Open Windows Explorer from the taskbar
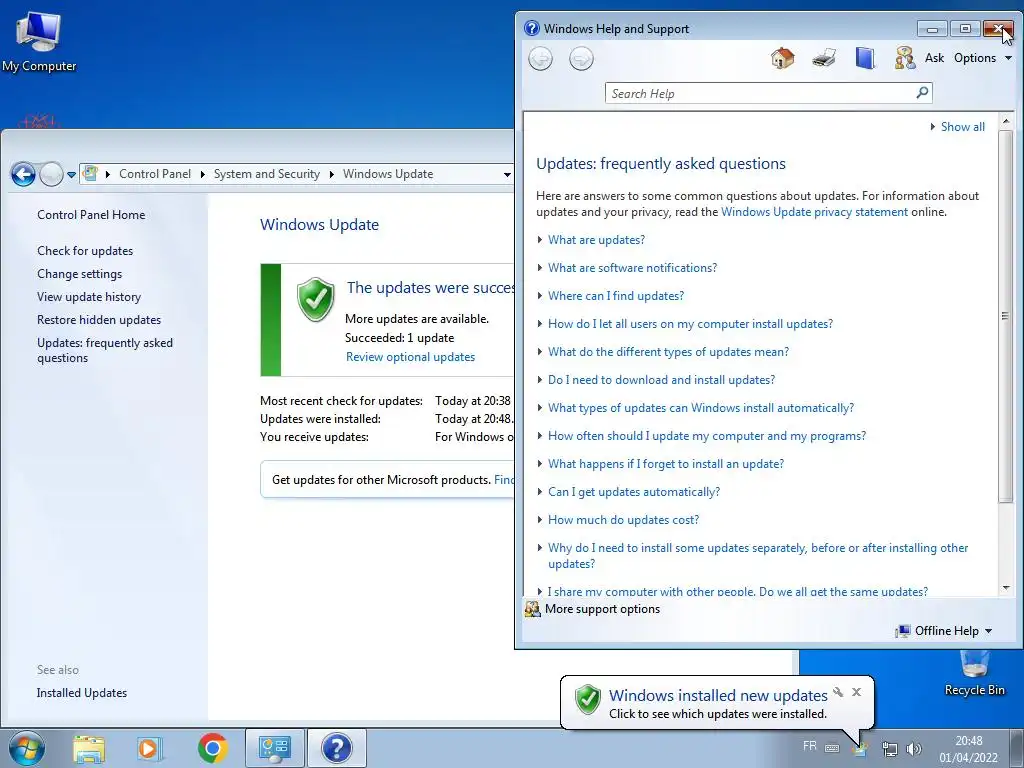This screenshot has width=1024, height=768. (89, 748)
